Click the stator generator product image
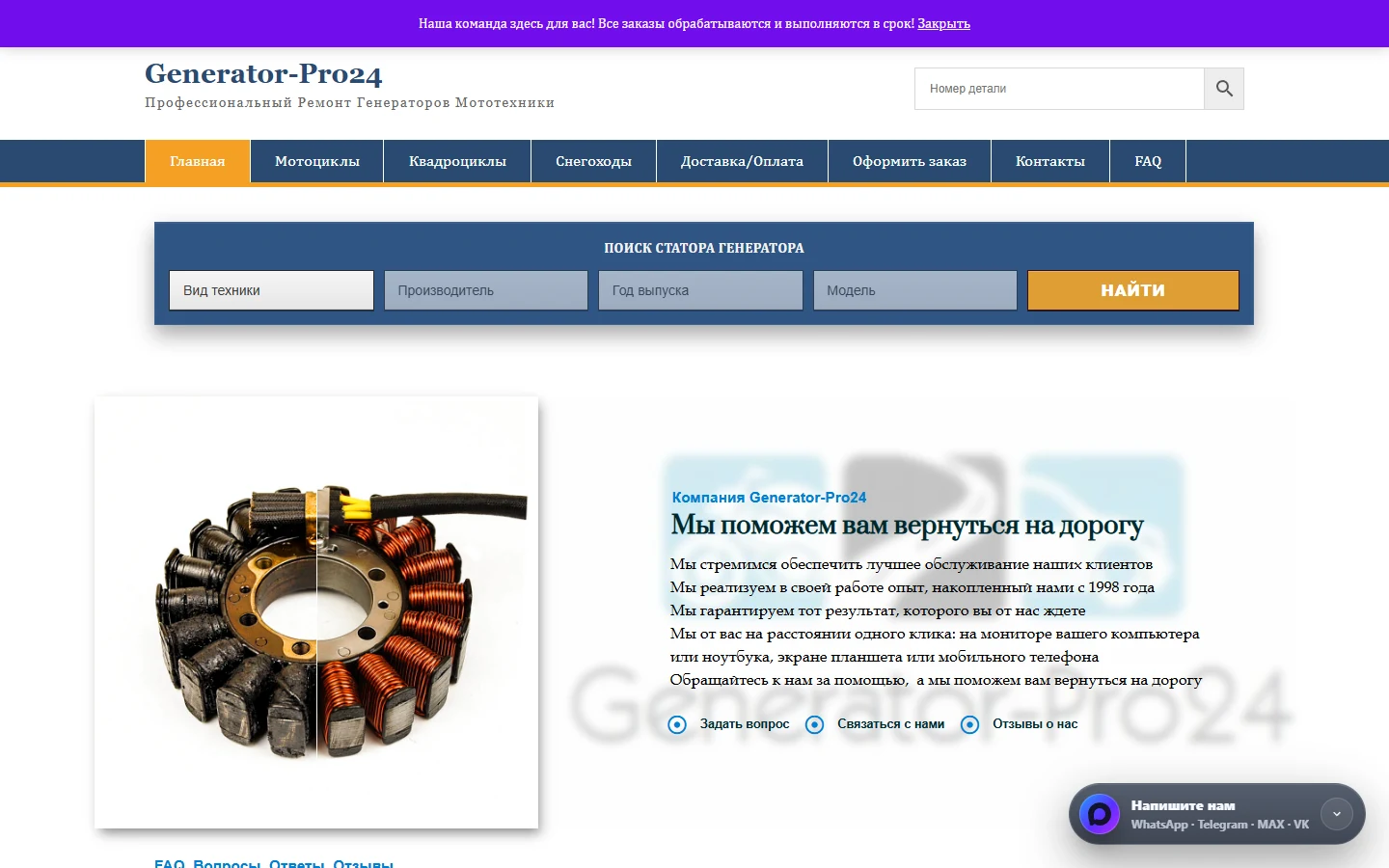1389x868 pixels. (316, 612)
